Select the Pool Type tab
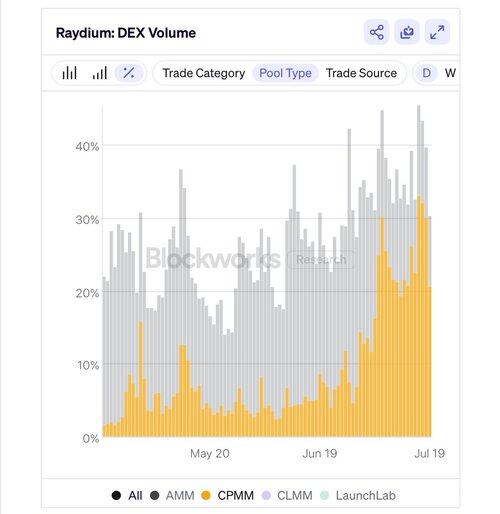This screenshot has height=514, width=500. click(x=285, y=73)
